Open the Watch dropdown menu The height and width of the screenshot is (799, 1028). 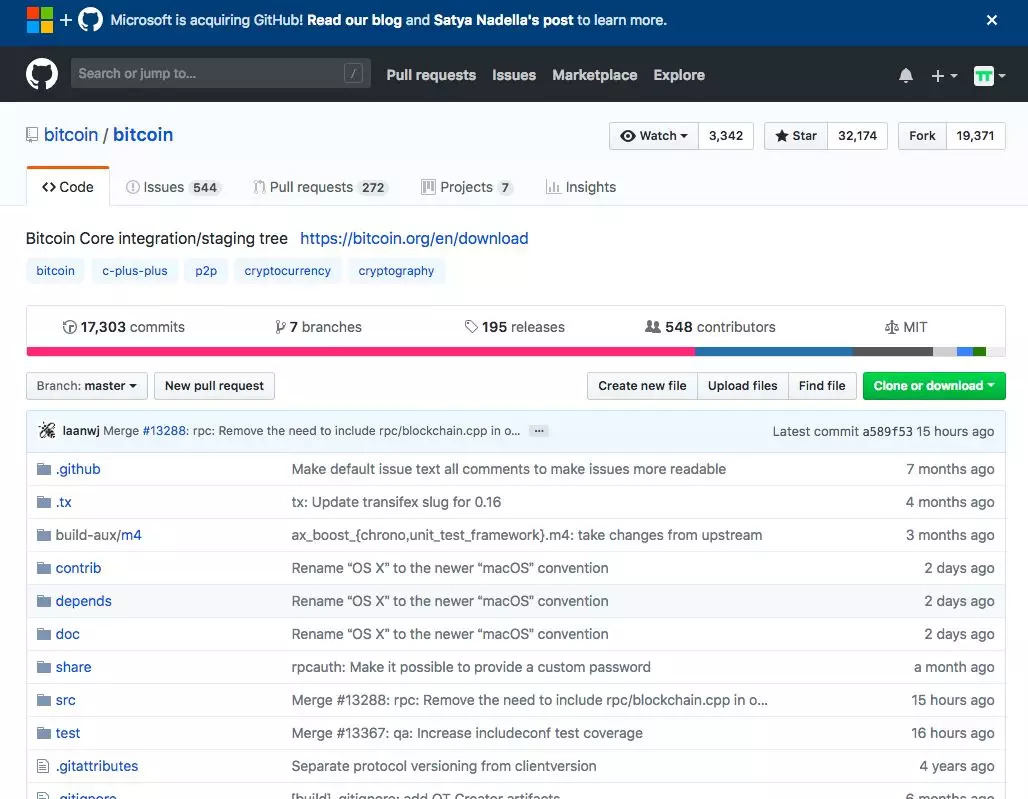click(655, 136)
